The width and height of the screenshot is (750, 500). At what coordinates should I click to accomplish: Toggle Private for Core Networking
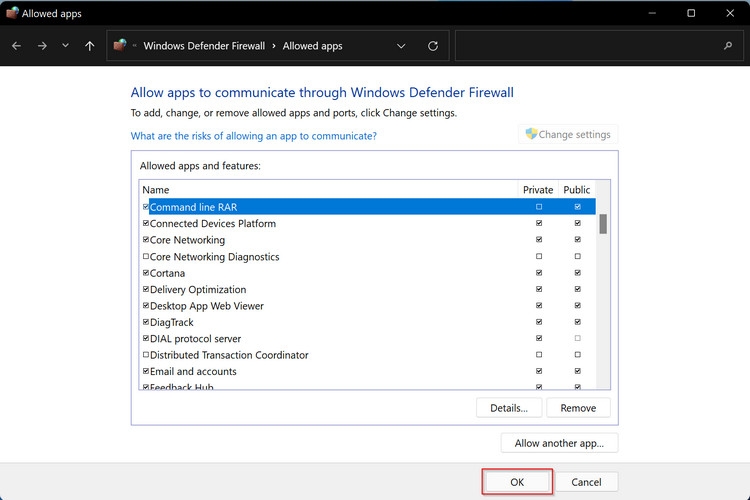coord(539,239)
